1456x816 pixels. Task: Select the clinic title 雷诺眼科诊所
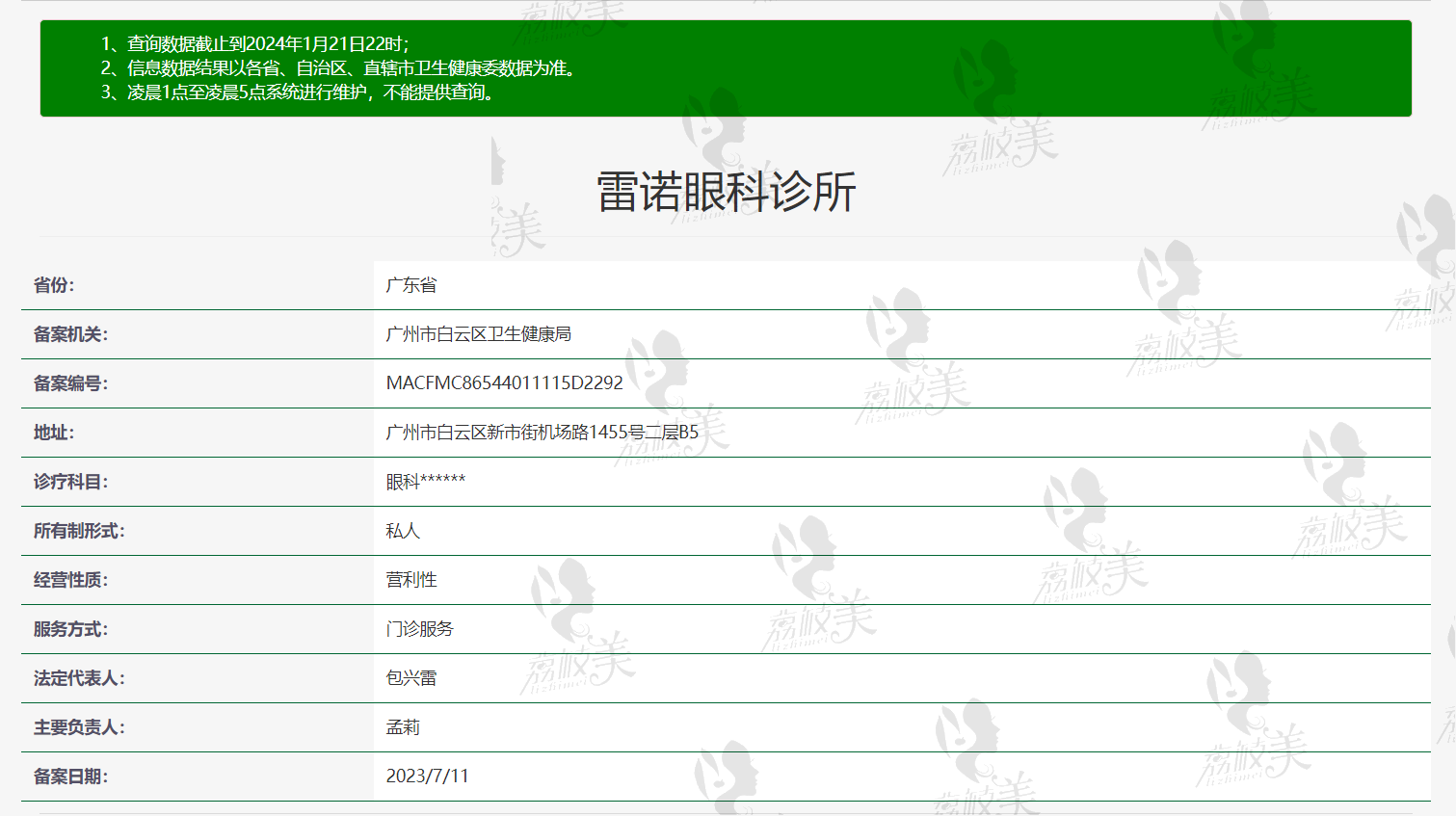click(x=727, y=192)
